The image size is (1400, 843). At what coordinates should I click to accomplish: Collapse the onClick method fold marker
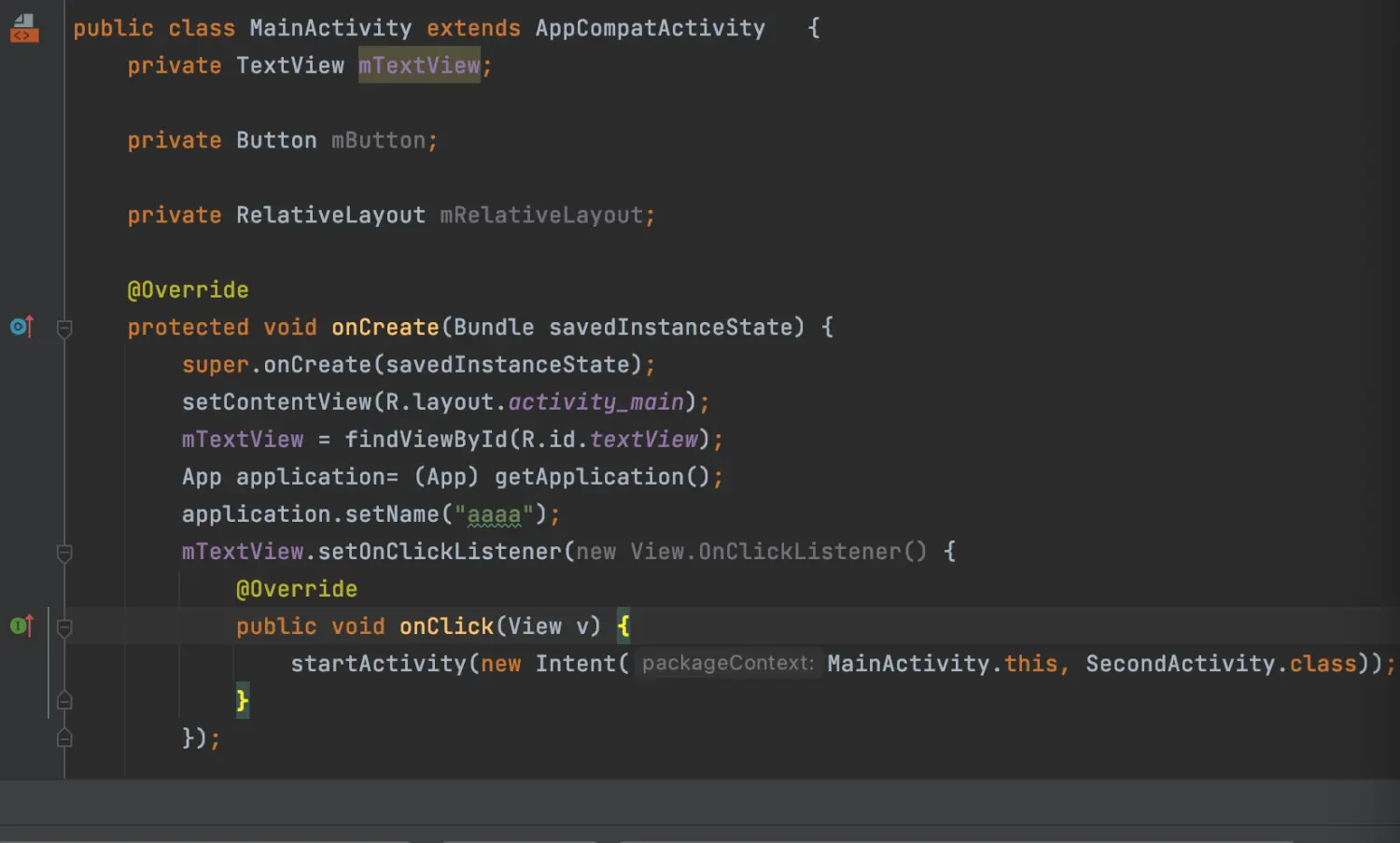point(64,628)
